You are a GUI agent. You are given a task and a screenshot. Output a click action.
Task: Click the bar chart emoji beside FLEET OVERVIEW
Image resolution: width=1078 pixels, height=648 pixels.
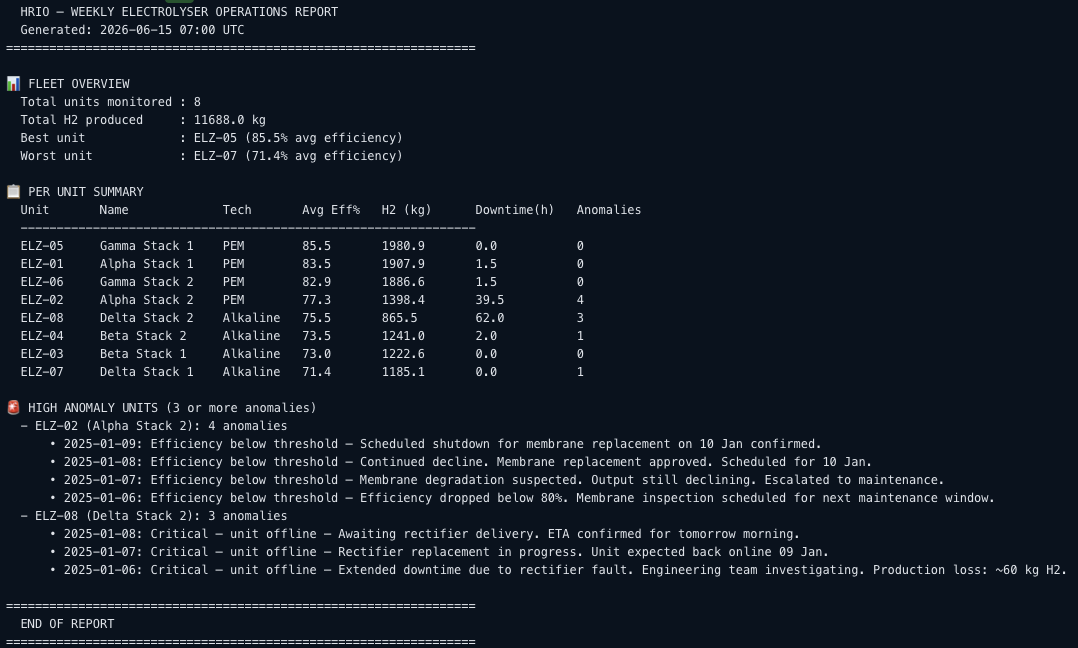coord(13,84)
